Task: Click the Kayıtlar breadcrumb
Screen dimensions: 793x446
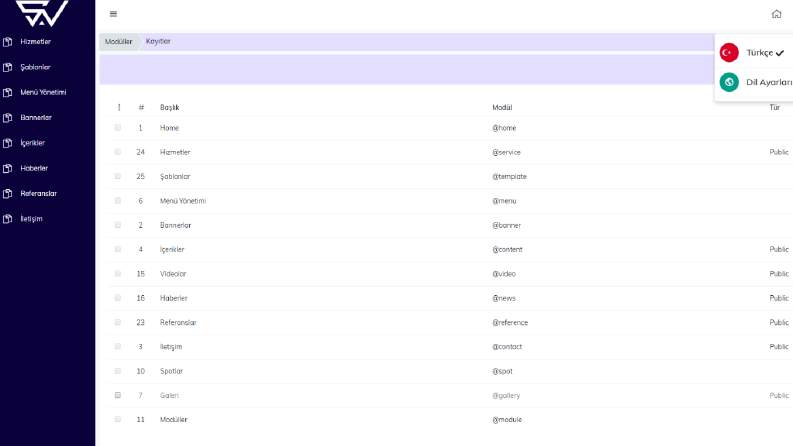Action: [x=158, y=41]
